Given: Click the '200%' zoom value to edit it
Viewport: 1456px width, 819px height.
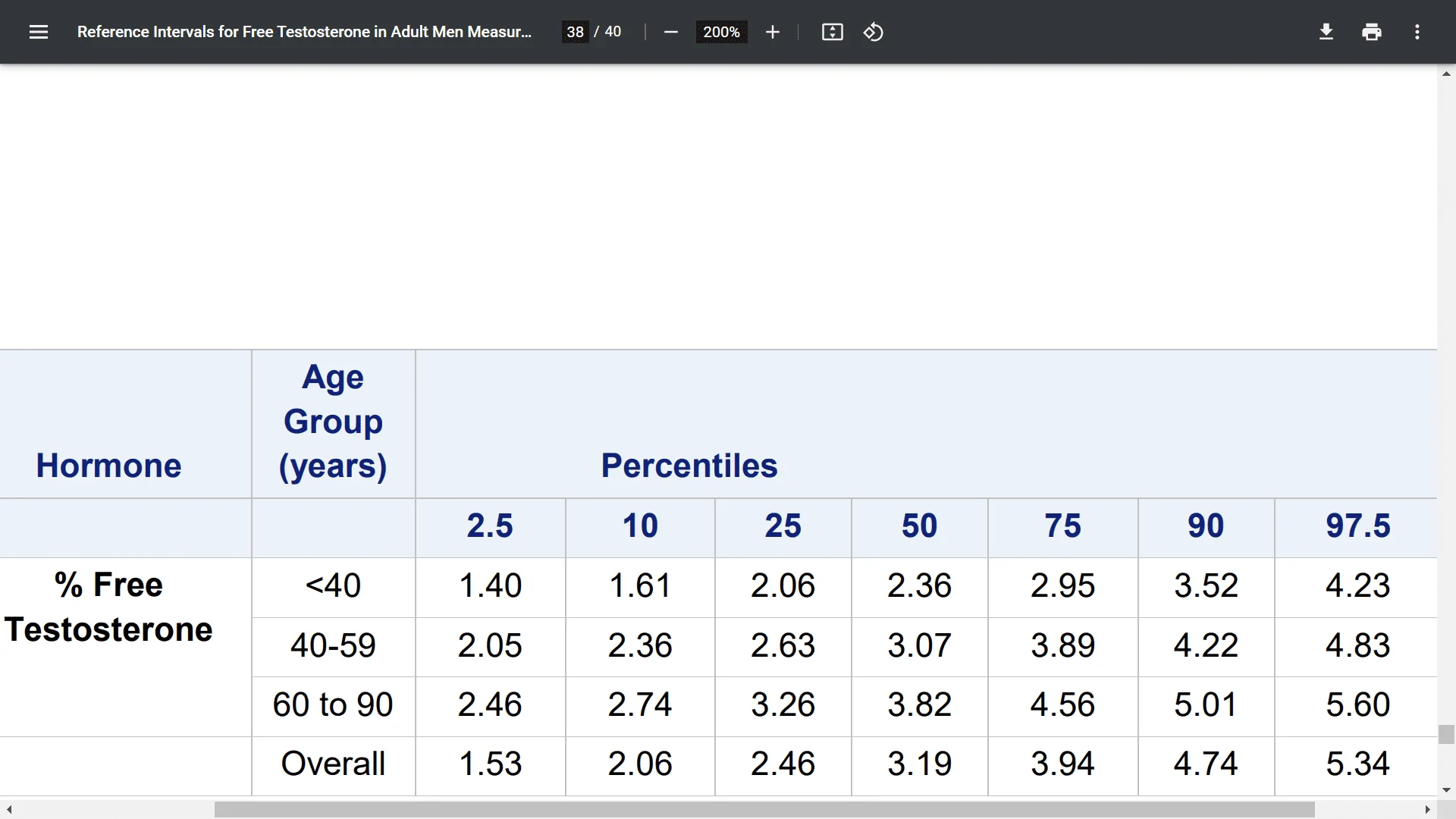Looking at the screenshot, I should coord(720,32).
